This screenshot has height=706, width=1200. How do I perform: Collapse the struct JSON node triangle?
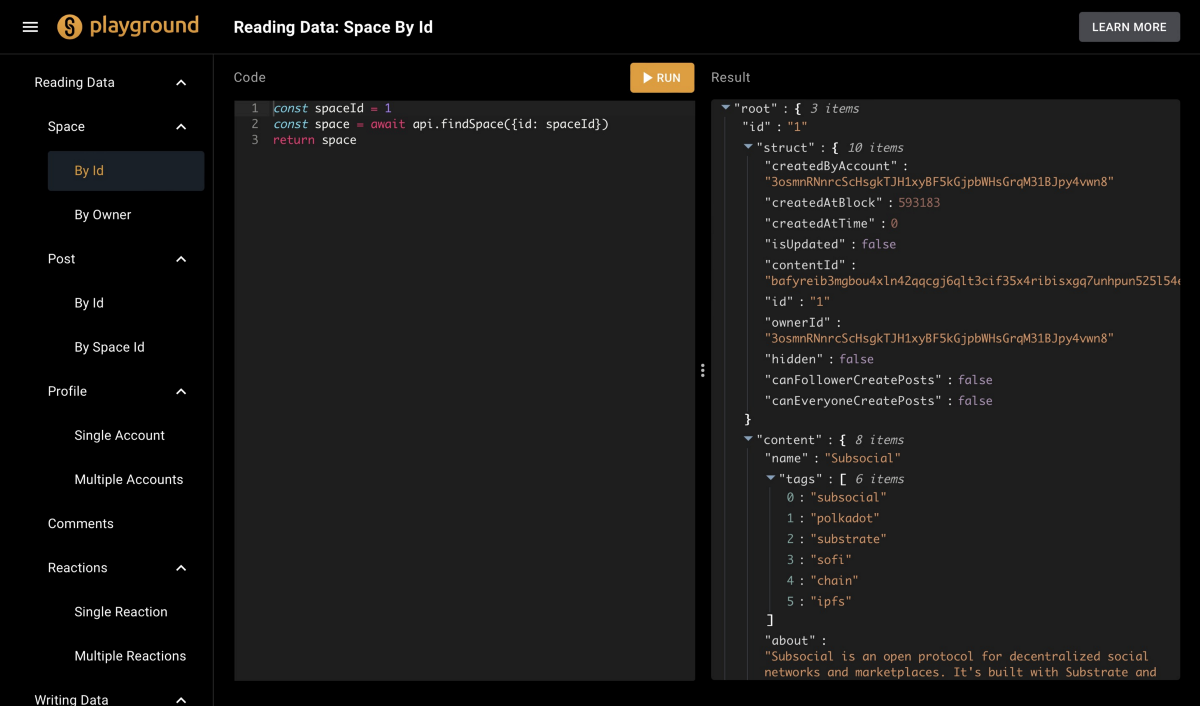[x=748, y=147]
